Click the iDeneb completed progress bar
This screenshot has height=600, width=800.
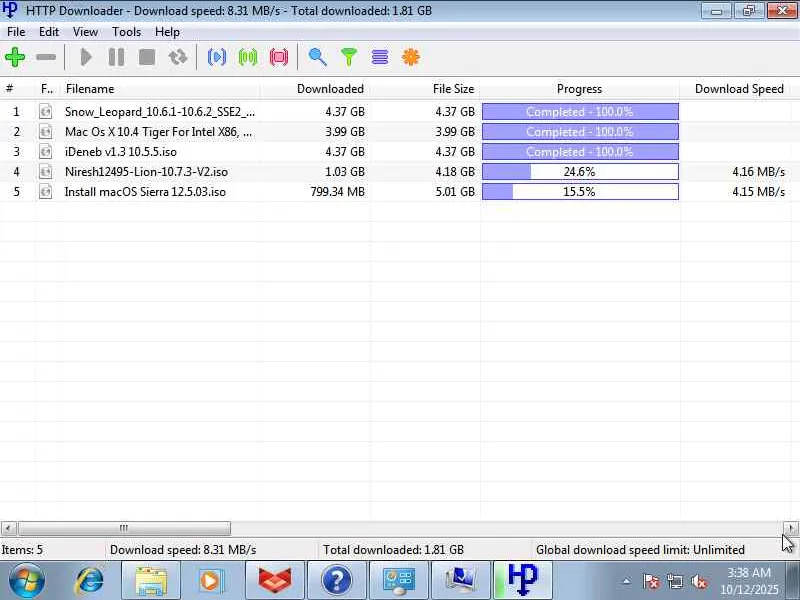(x=580, y=152)
